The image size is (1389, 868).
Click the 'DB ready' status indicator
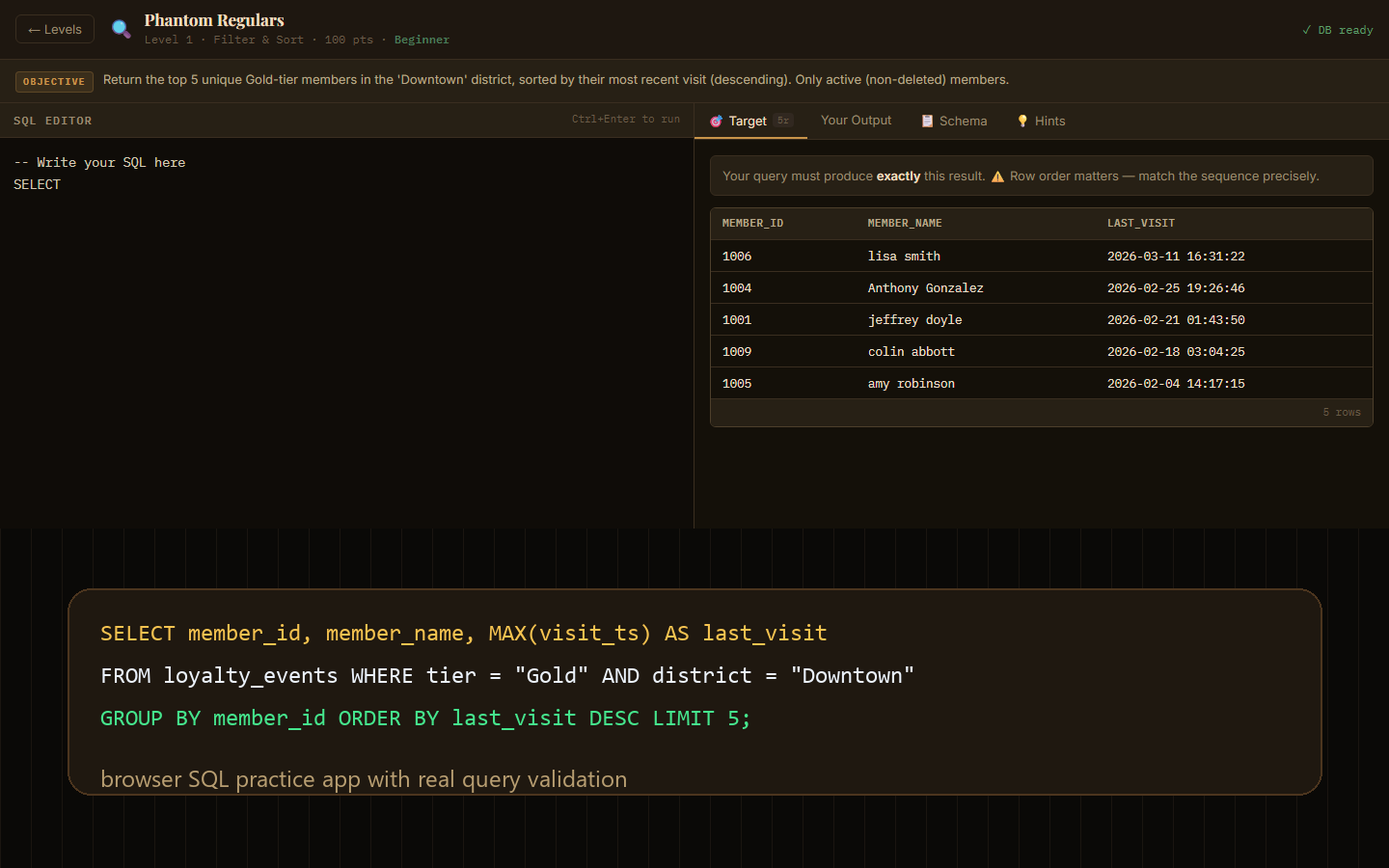(1338, 30)
